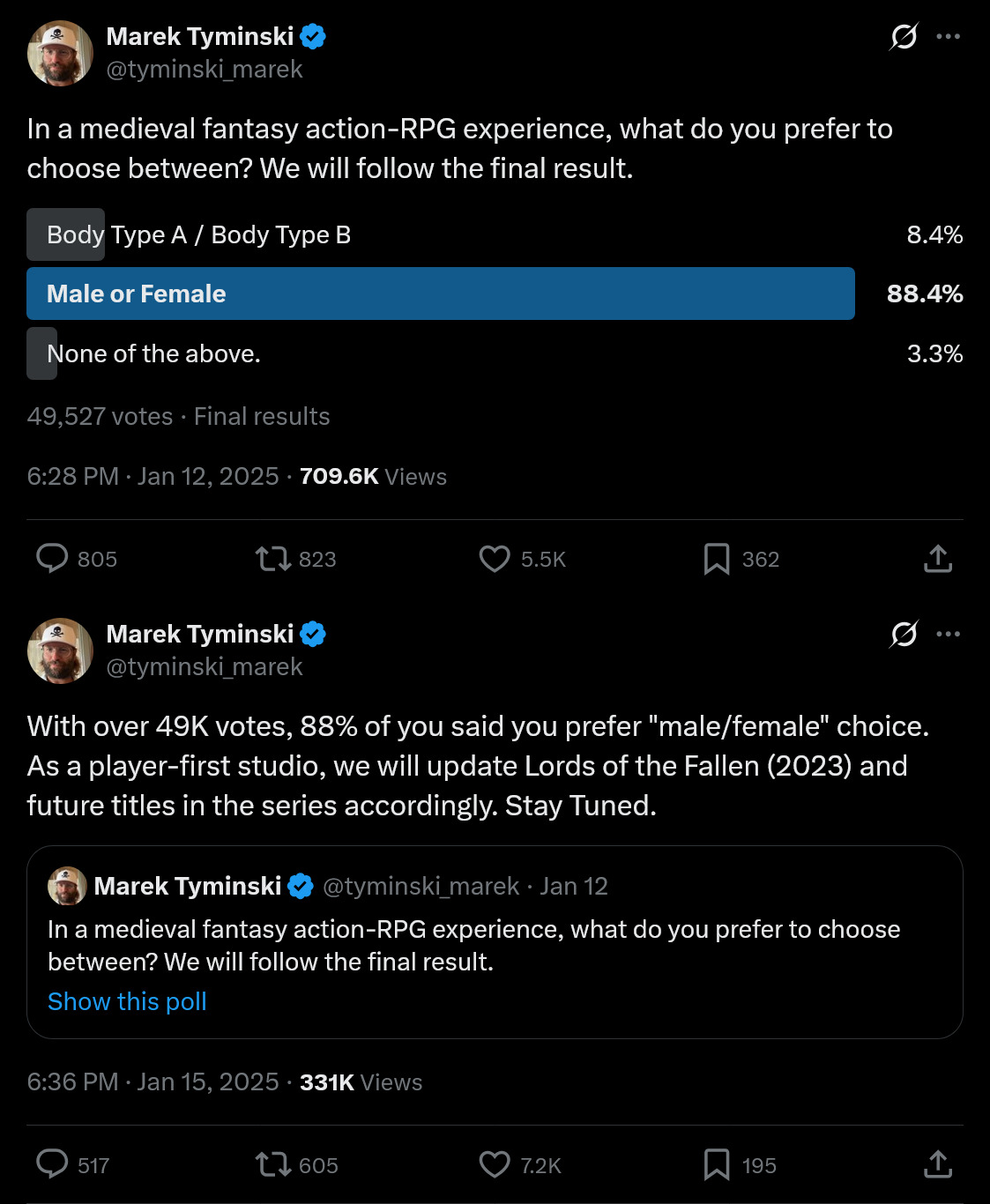Open more options on first tweet
Screen dimensions: 990x1204
point(949,37)
